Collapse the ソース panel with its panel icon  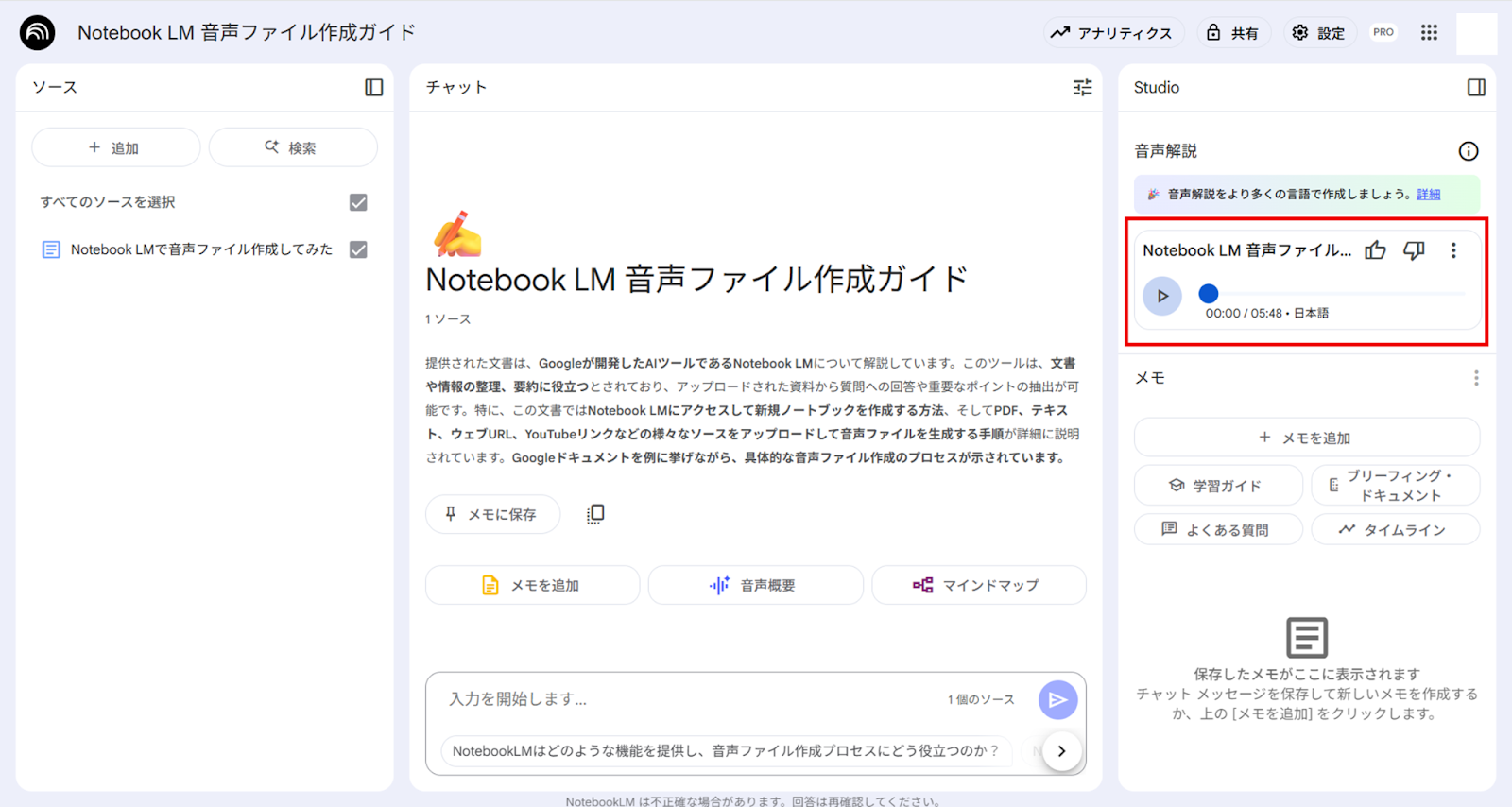pos(374,87)
